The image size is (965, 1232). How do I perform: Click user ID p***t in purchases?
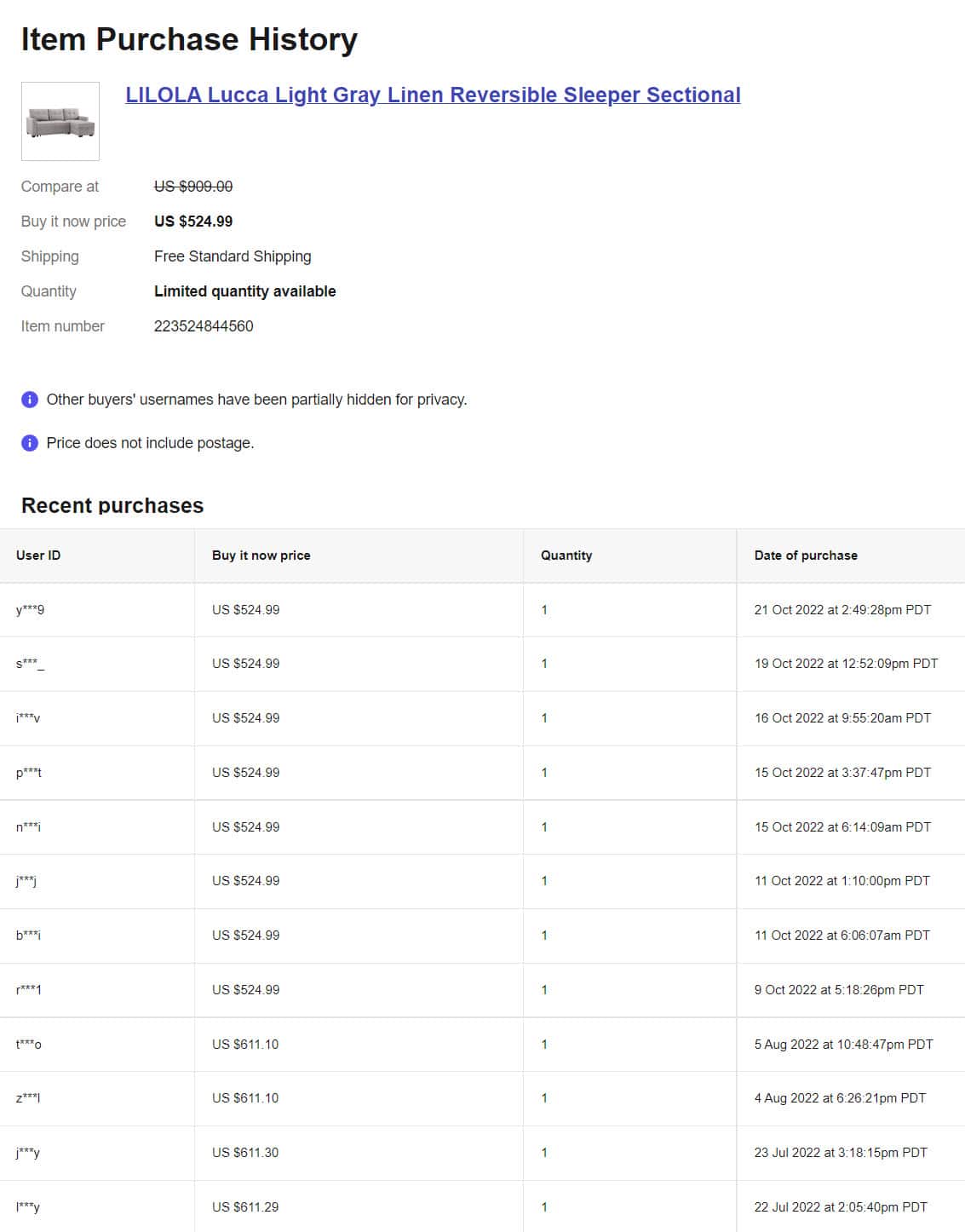29,773
